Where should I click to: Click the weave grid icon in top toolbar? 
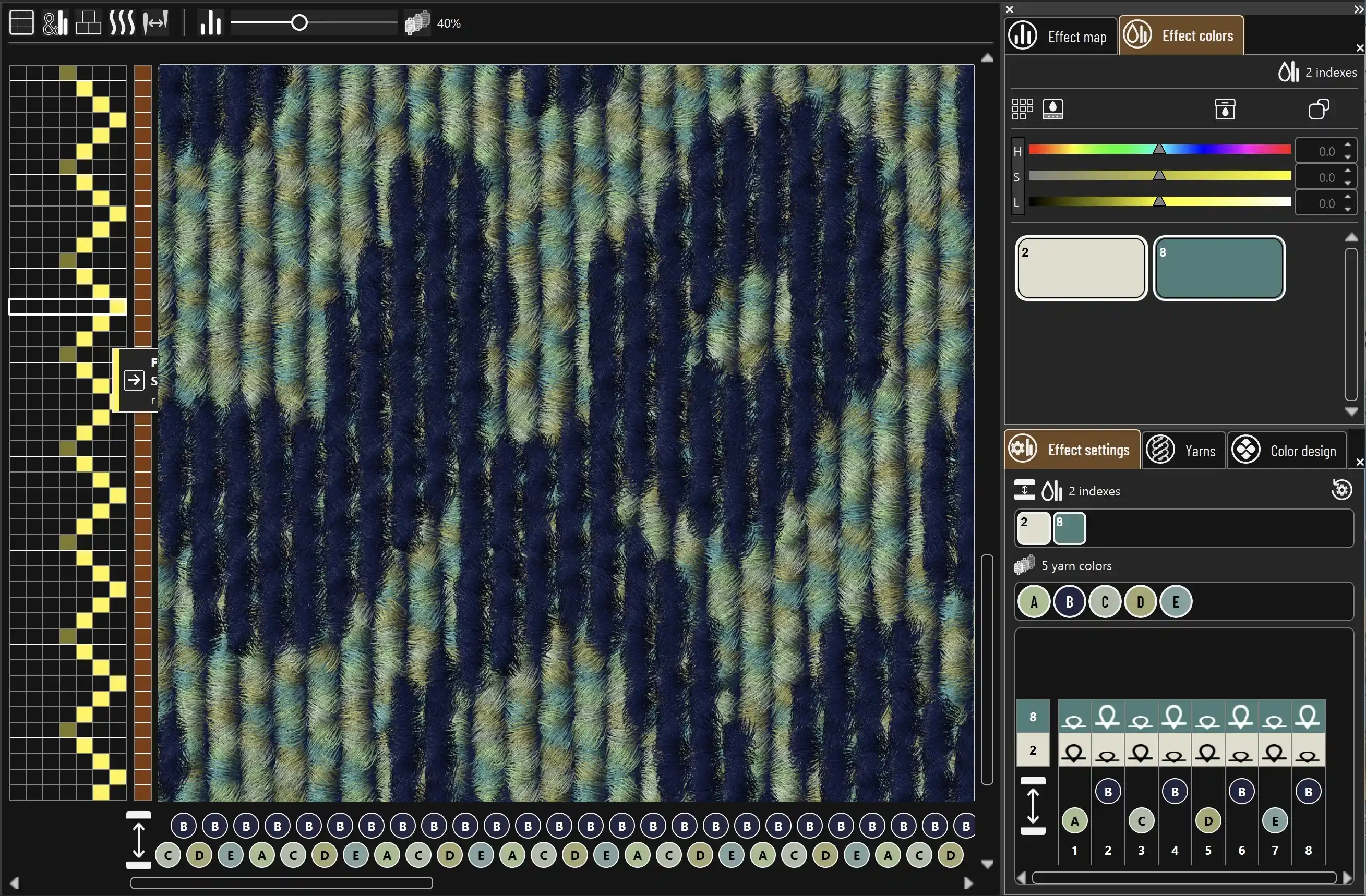[x=22, y=23]
